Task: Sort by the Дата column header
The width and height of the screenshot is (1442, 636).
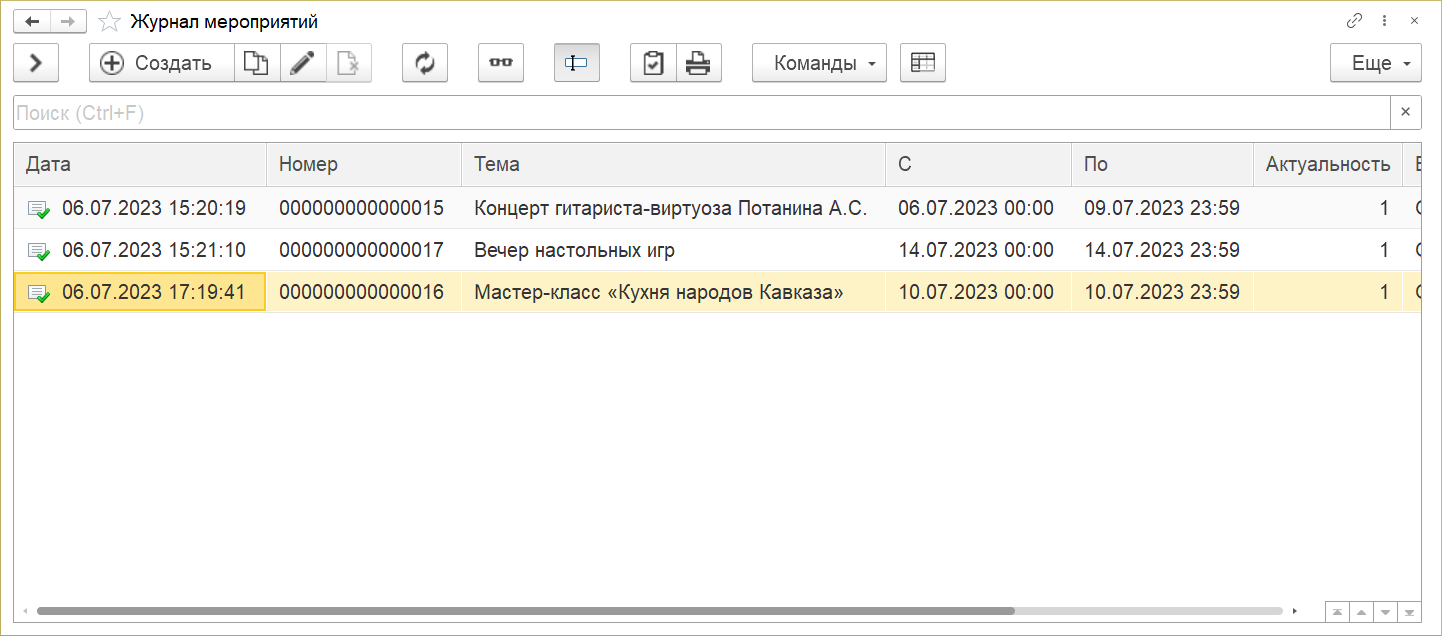Action: click(x=140, y=165)
